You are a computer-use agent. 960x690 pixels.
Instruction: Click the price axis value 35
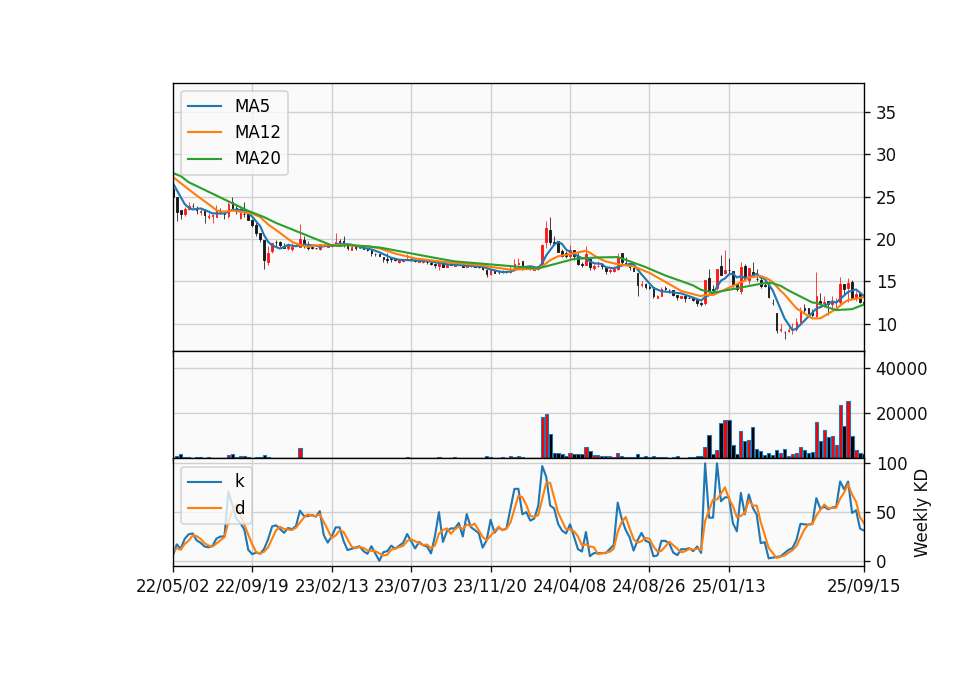point(886,113)
